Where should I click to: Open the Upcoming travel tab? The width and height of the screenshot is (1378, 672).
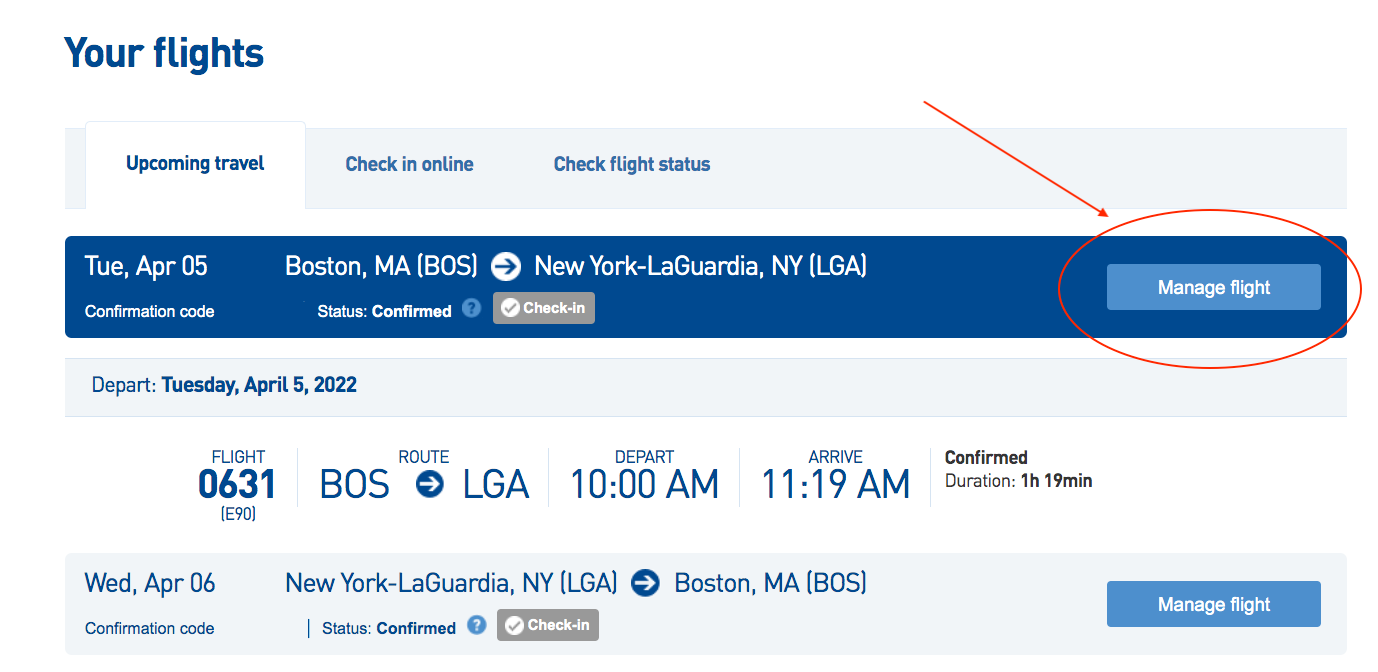point(195,163)
